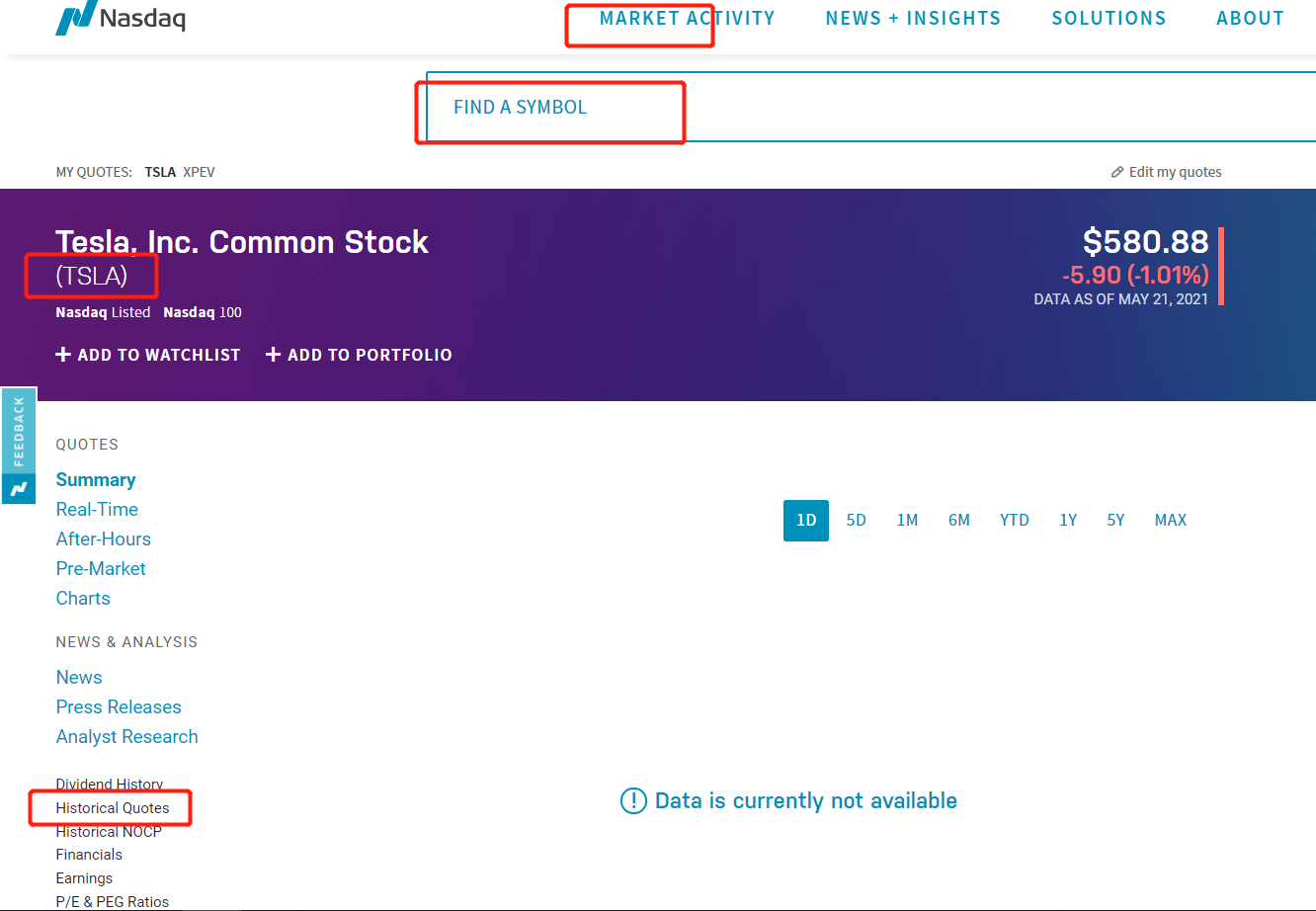
Task: Open the After-Hours link
Action: [x=104, y=539]
